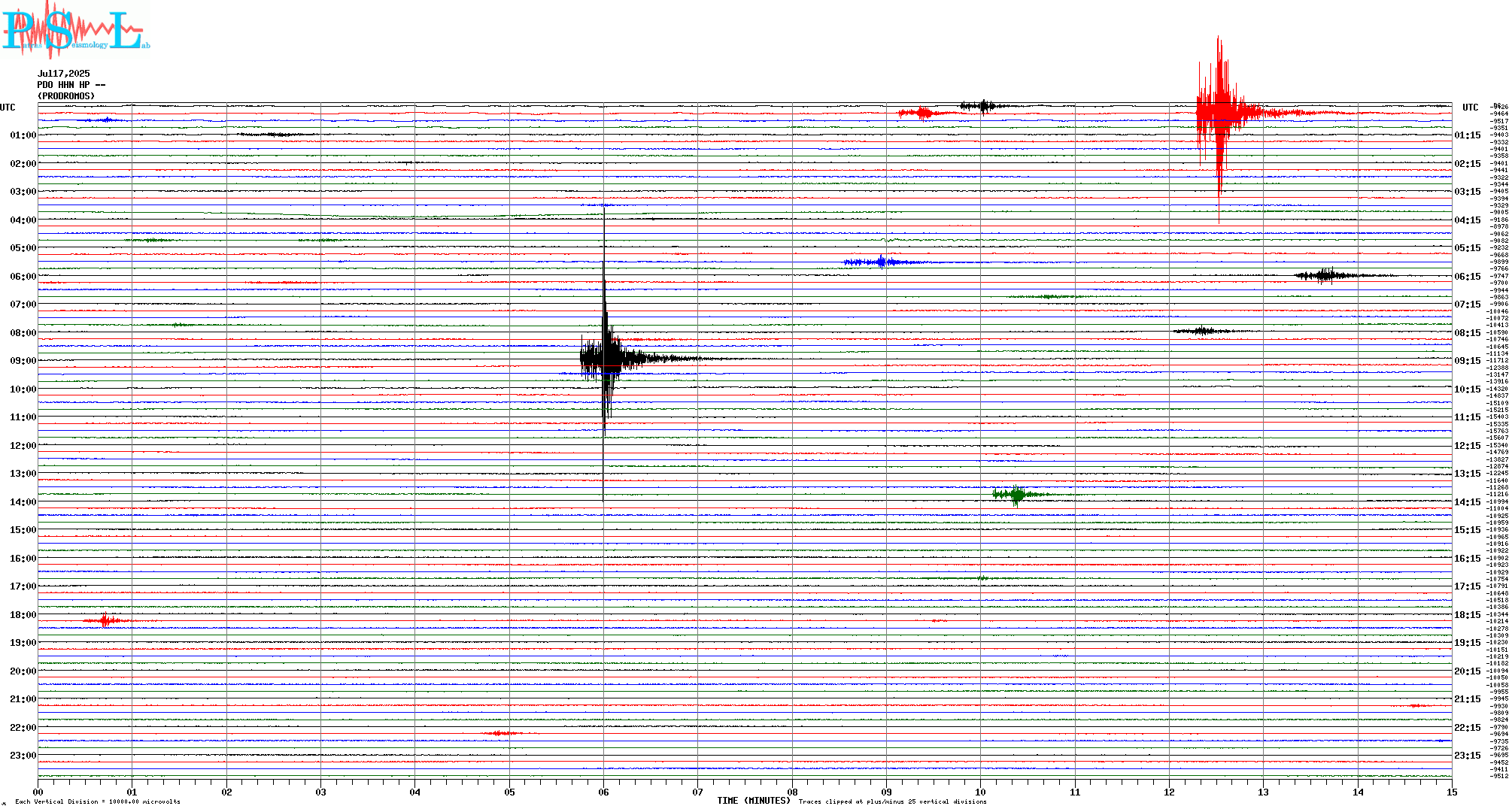Viewport: 1512px width, 812px height.
Task: Click the '01:00' hour label on left
Action: tap(23, 135)
